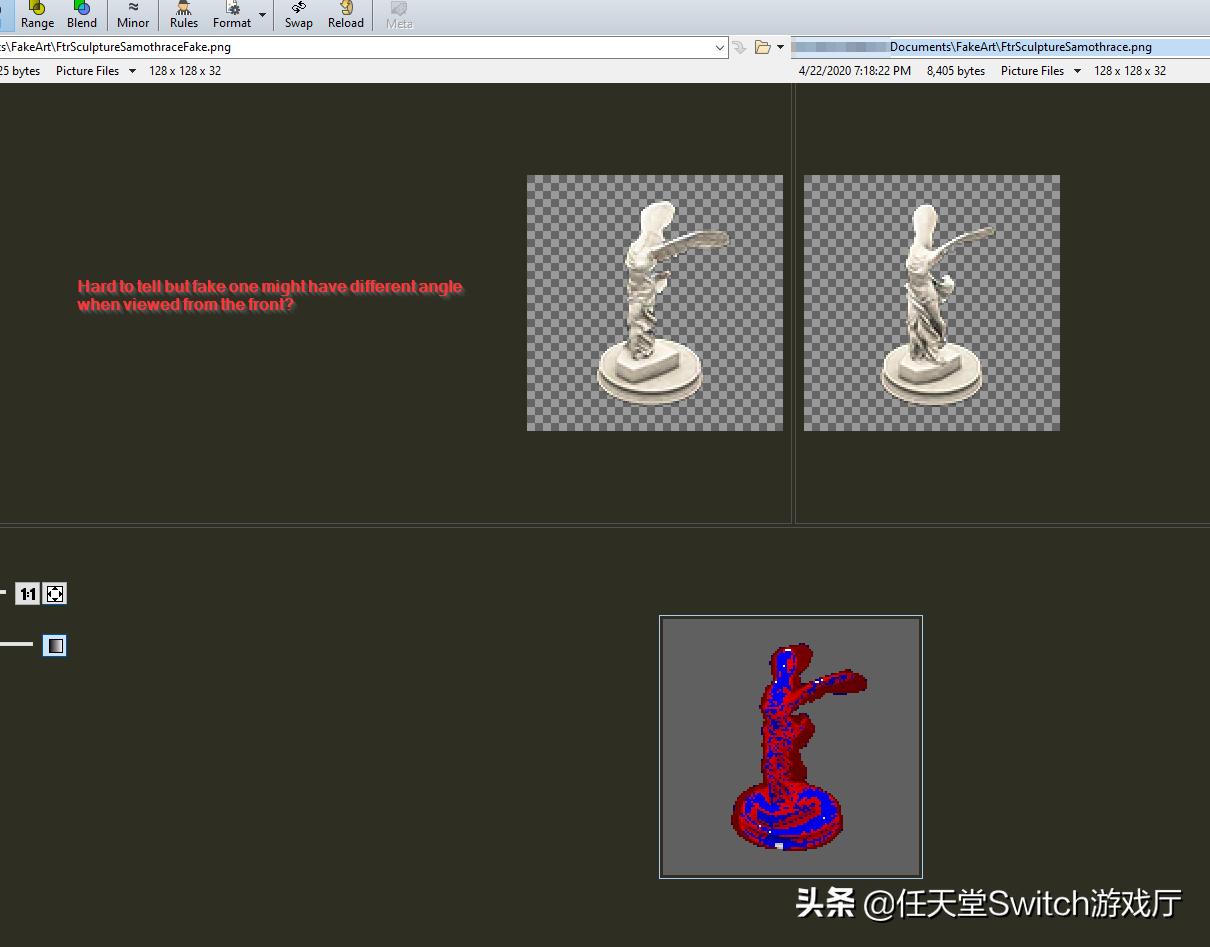The image size is (1210, 947).
Task: Select Blend view mode
Action: point(82,15)
